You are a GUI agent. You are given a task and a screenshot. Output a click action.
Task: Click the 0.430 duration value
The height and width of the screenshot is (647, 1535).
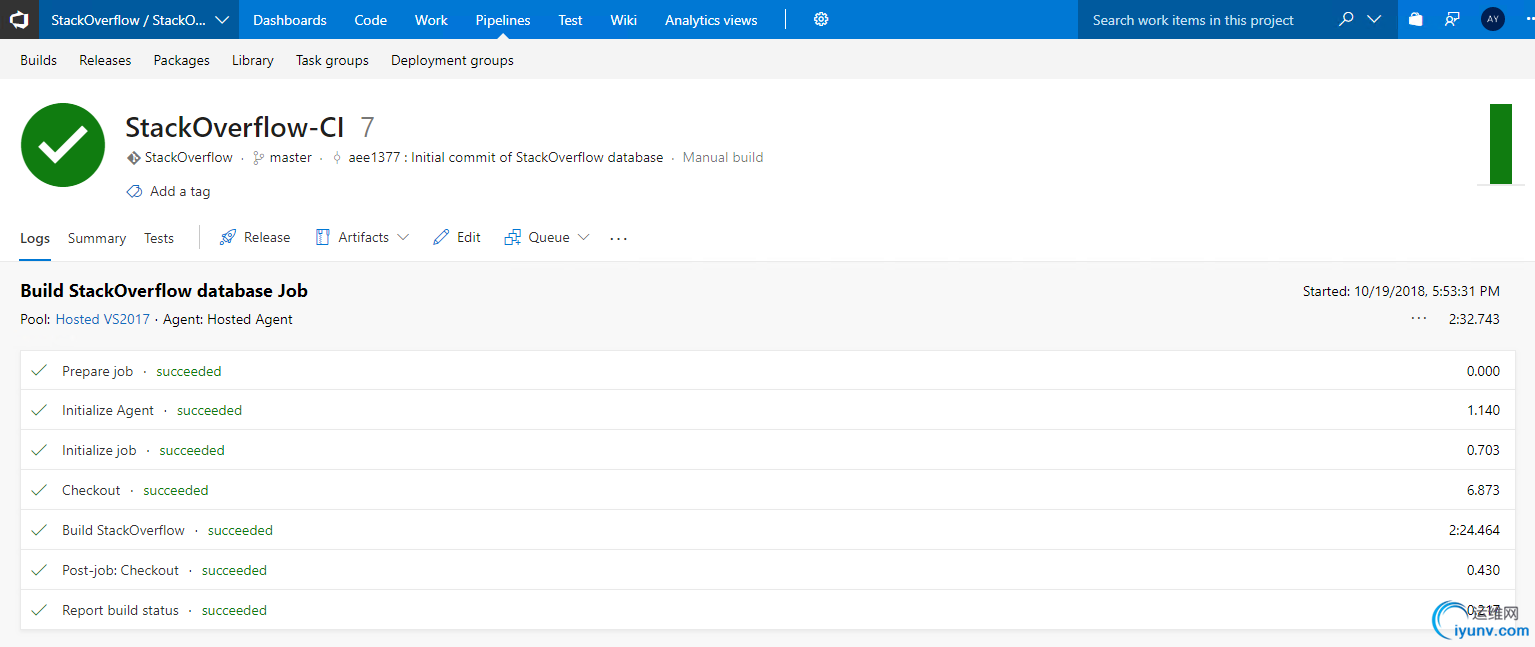click(x=1483, y=571)
